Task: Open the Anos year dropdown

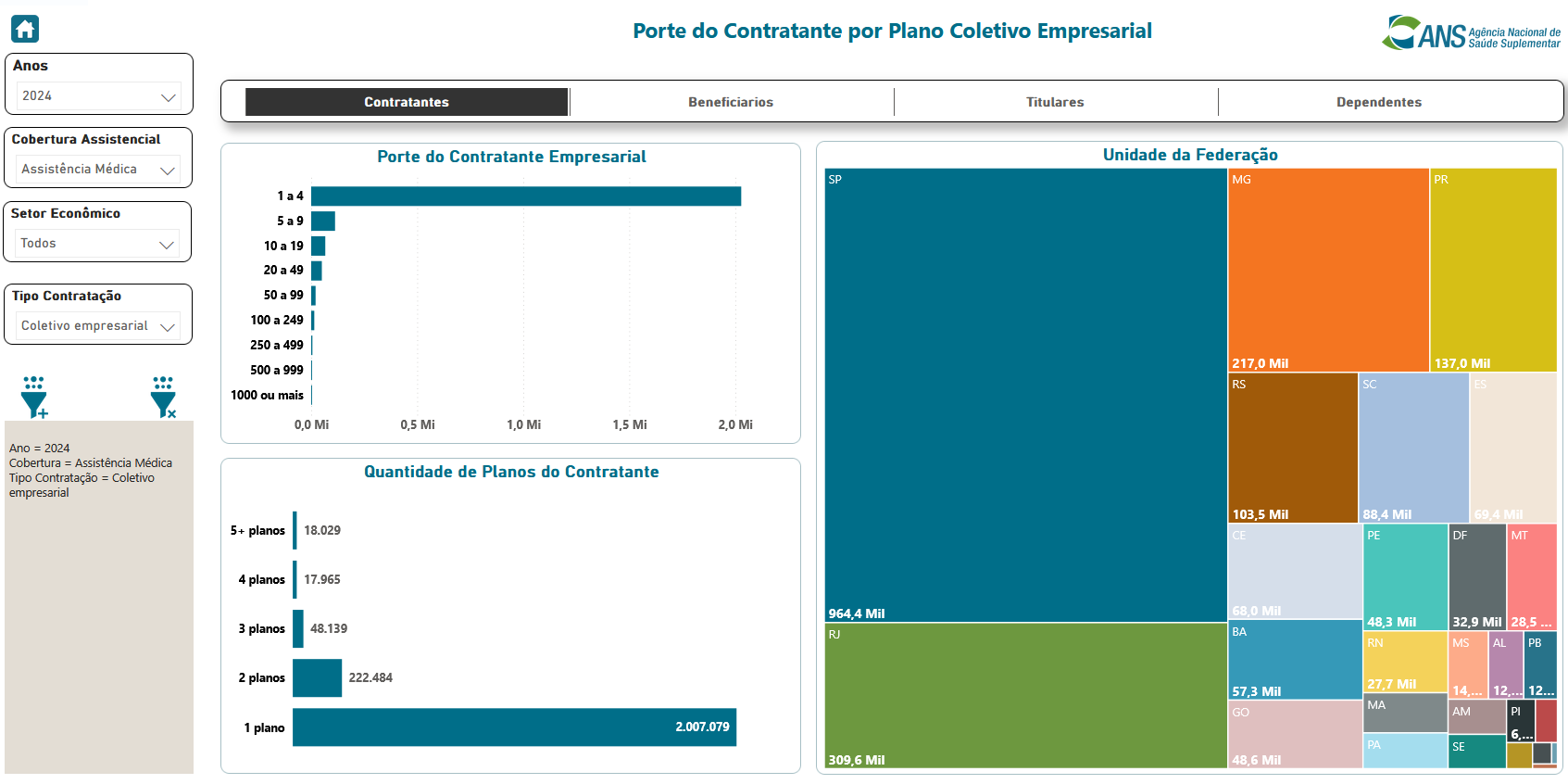Action: (x=99, y=96)
